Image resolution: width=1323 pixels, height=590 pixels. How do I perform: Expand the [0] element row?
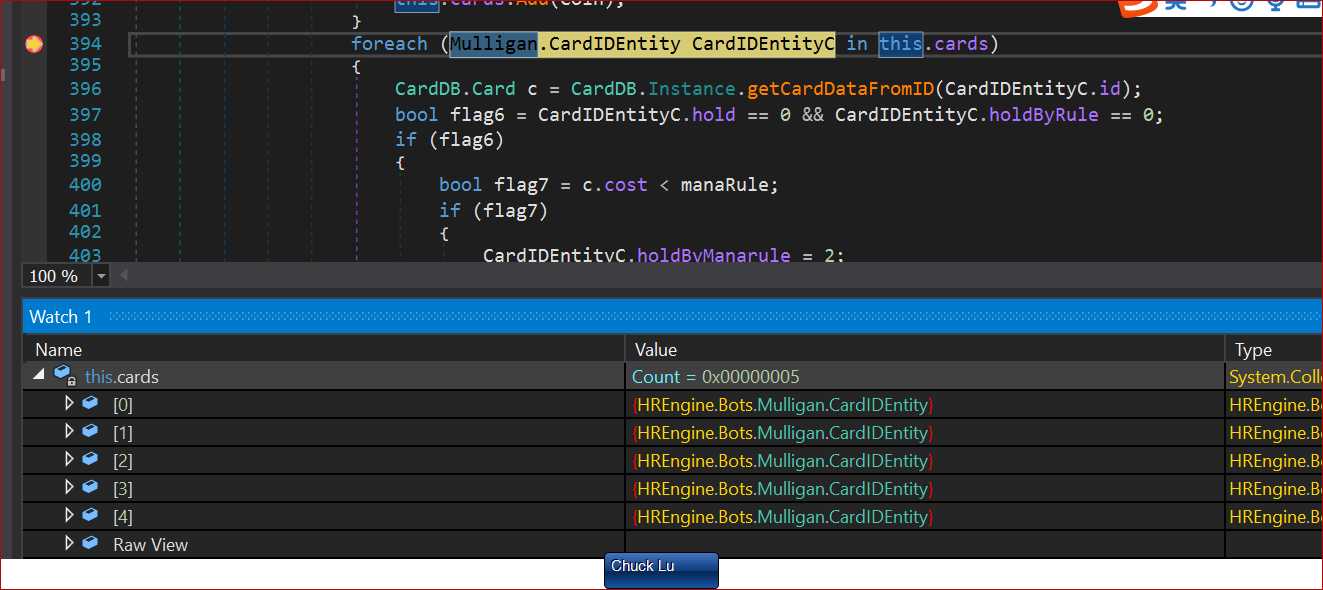coord(69,403)
